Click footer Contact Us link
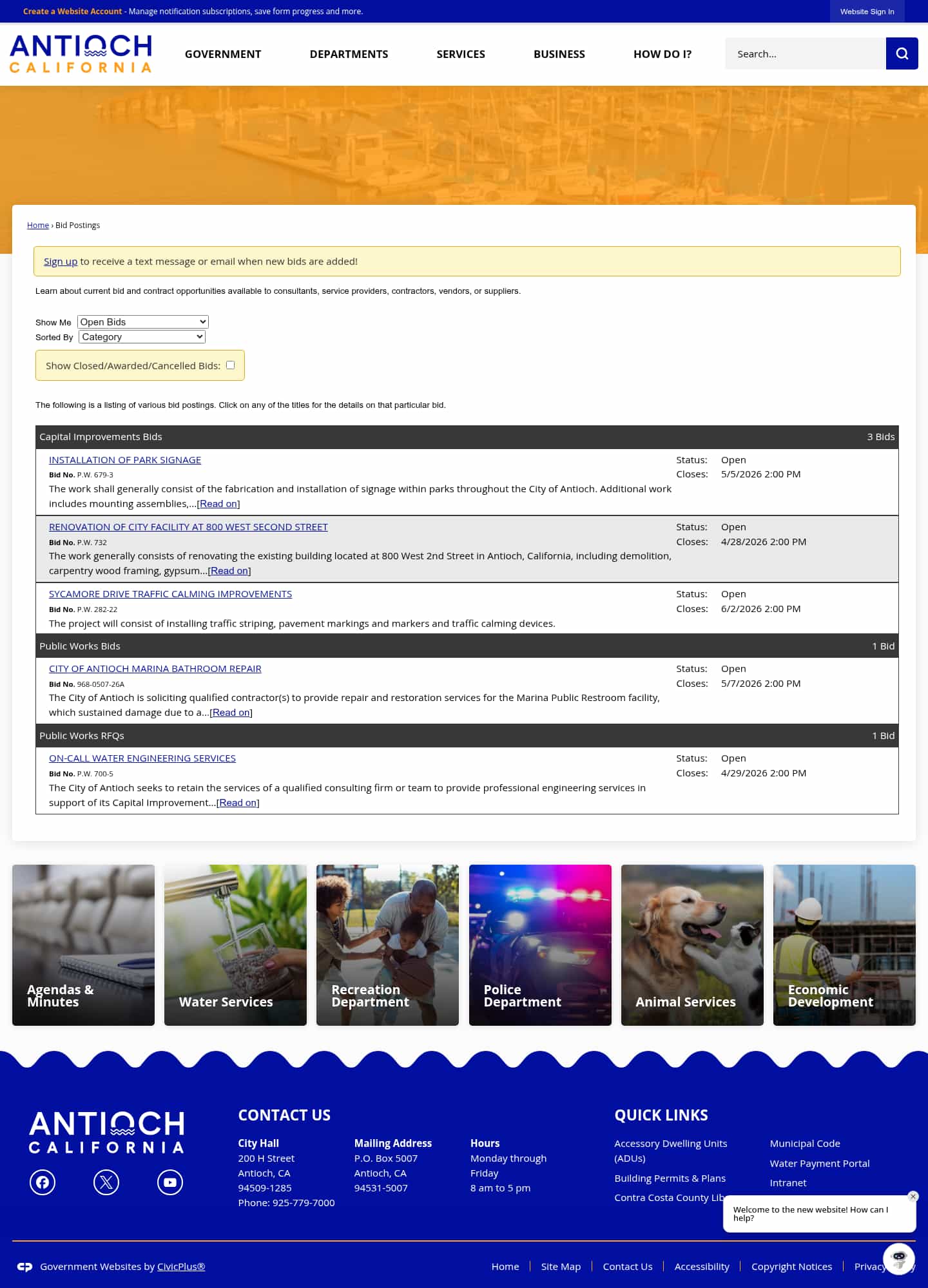928x1288 pixels. 628,1266
